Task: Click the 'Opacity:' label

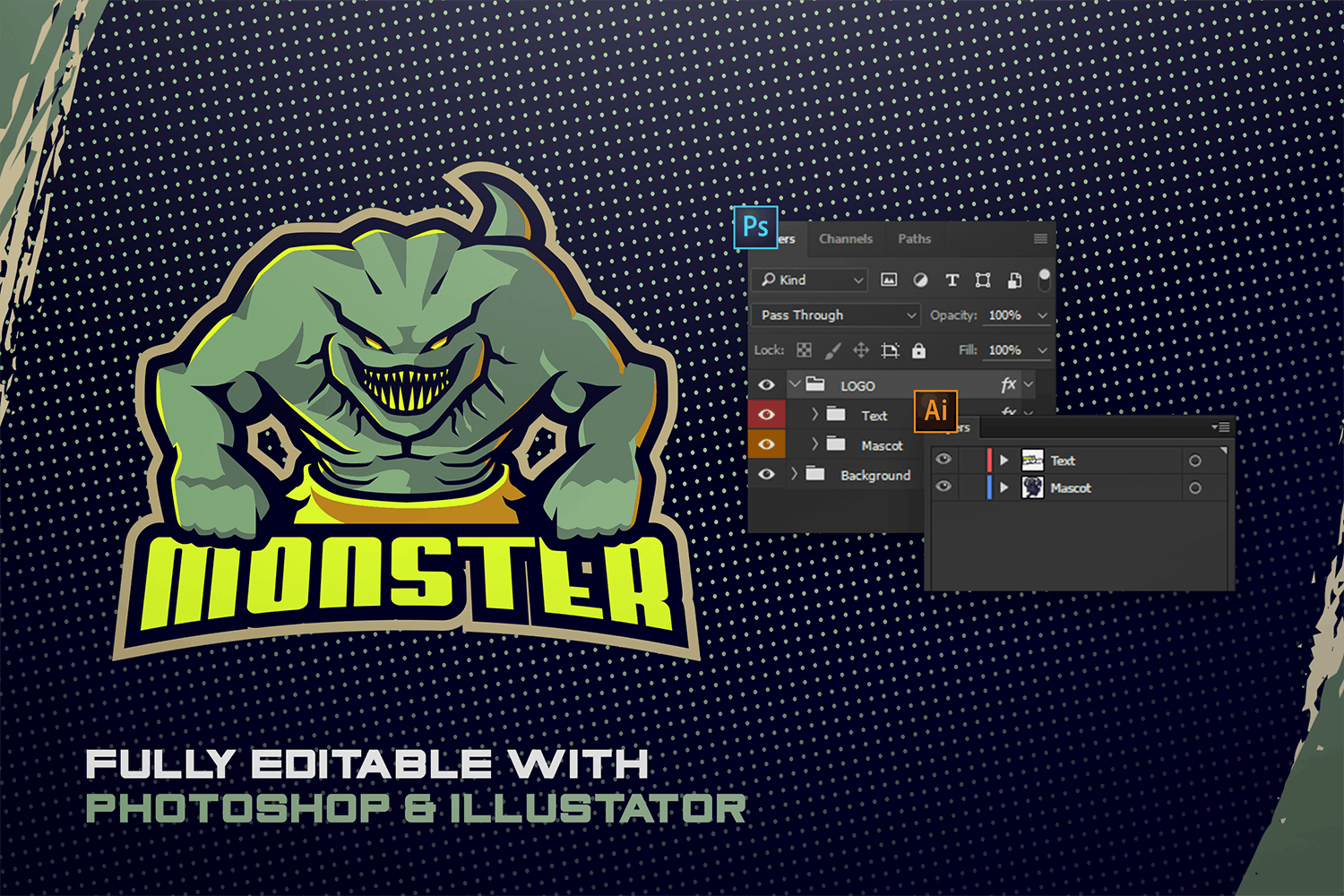Action: (x=953, y=315)
